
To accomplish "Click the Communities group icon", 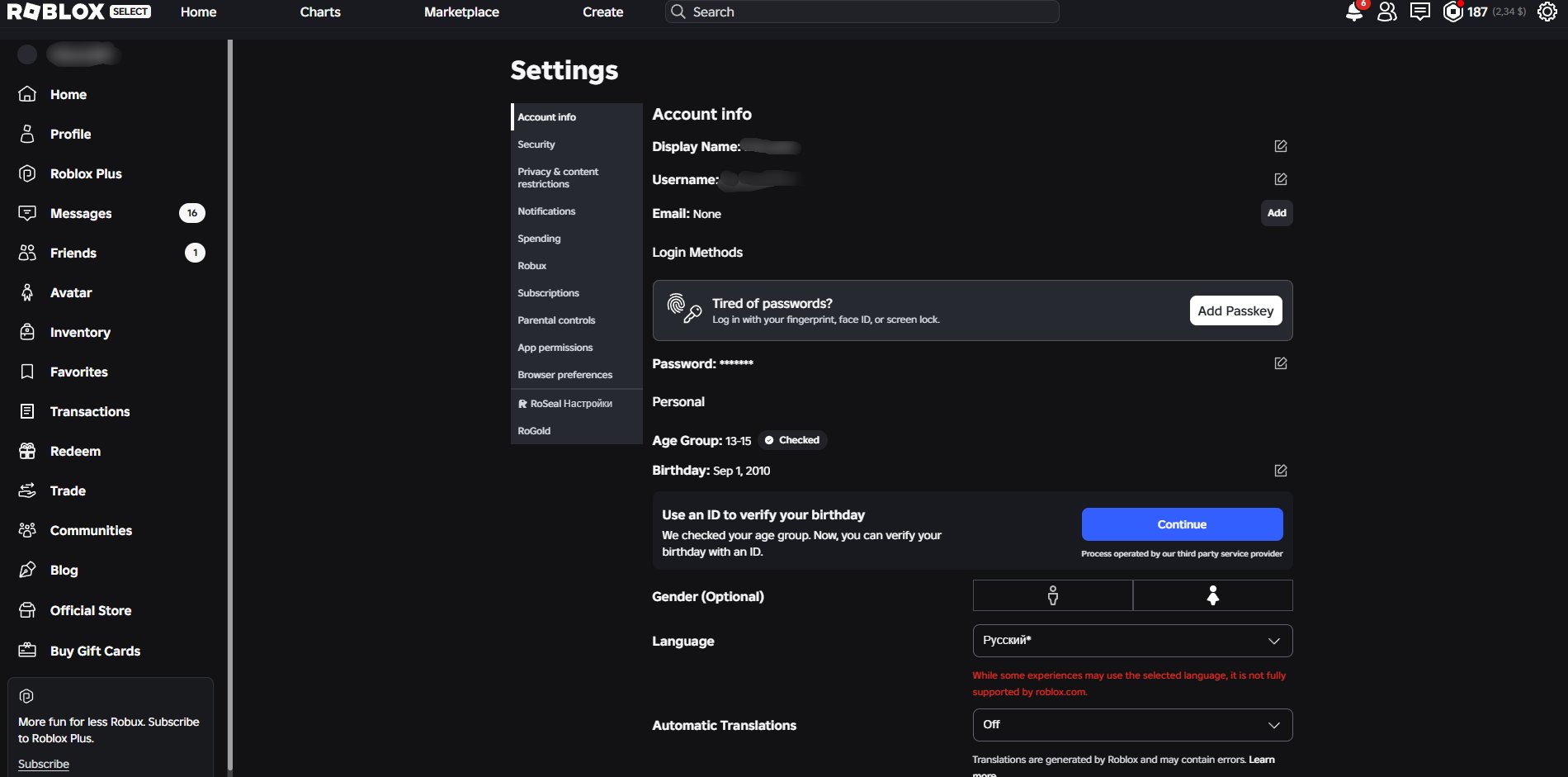I will (x=27, y=530).
